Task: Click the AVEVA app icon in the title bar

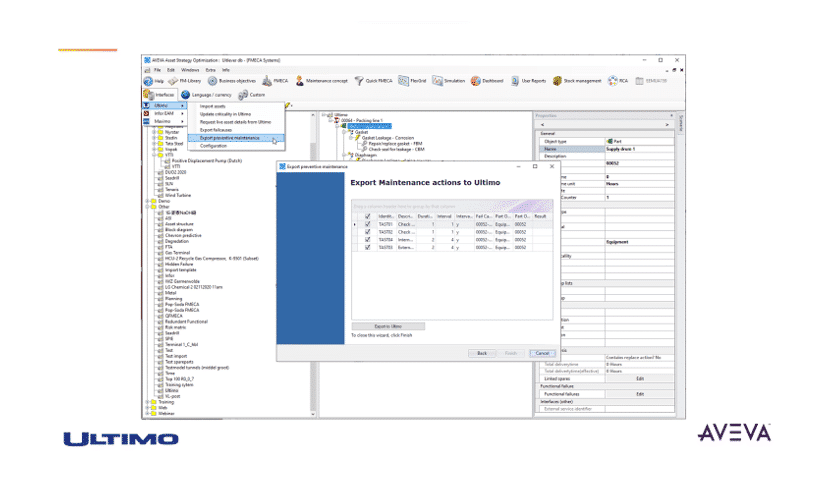Action: [148, 60]
